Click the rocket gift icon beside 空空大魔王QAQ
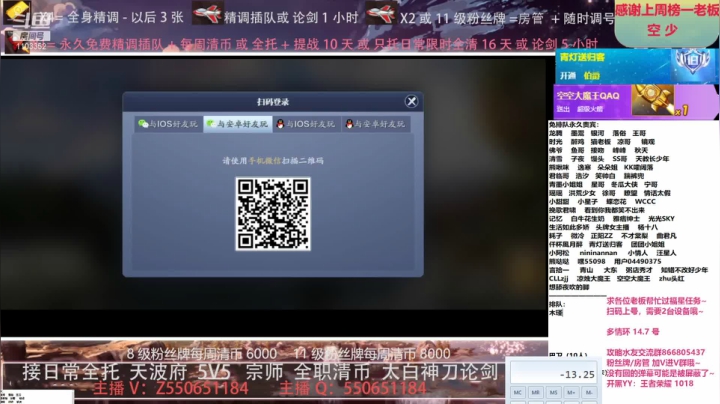 click(x=652, y=99)
